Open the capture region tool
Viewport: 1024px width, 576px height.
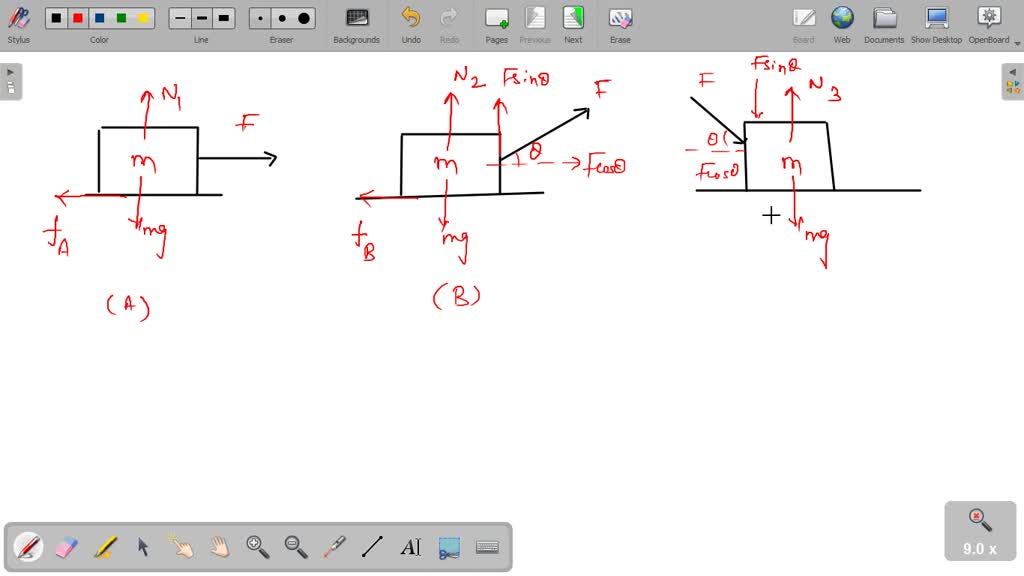[x=449, y=547]
